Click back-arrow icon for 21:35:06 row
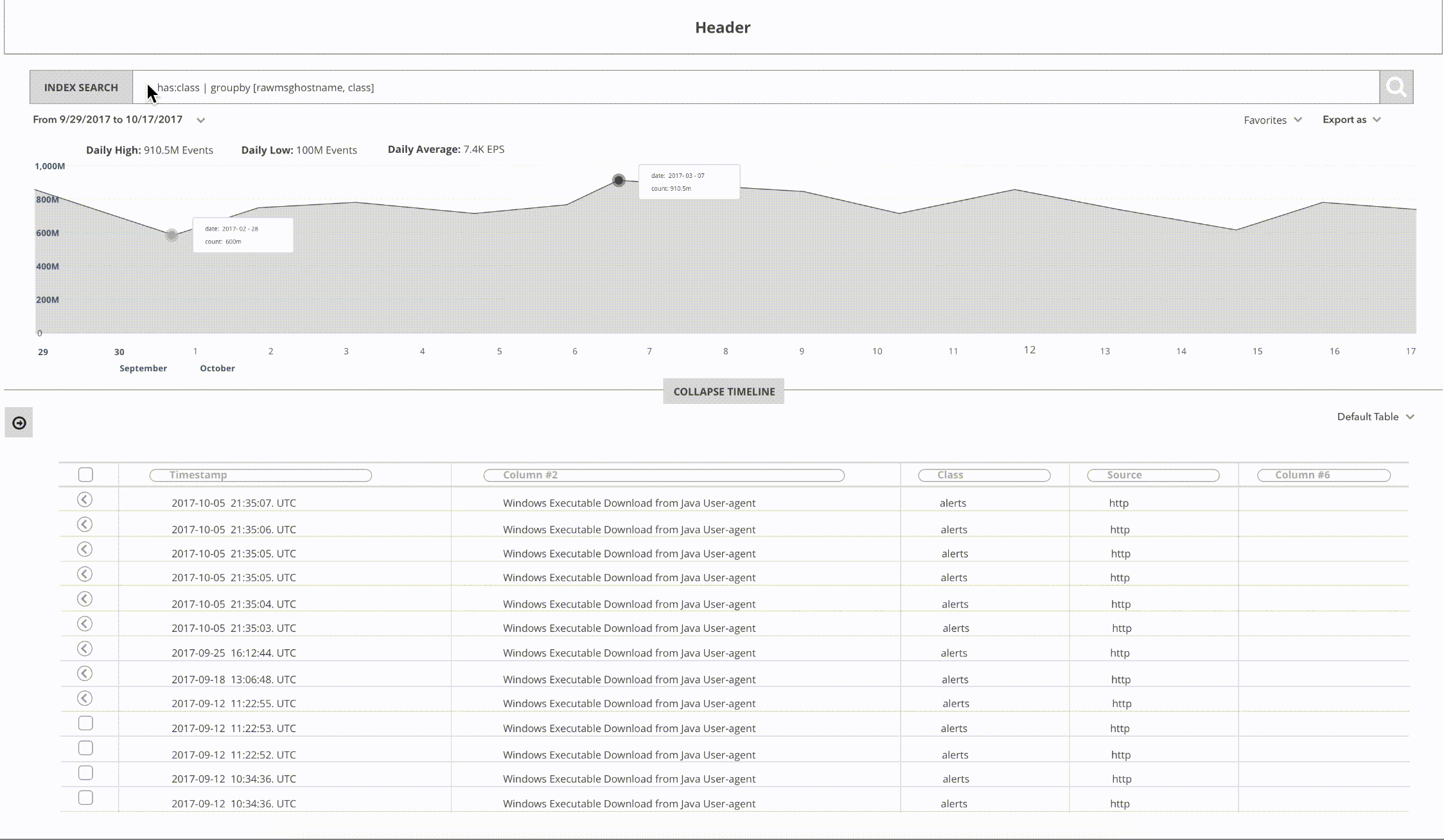Image resolution: width=1444 pixels, height=840 pixels. pos(85,525)
